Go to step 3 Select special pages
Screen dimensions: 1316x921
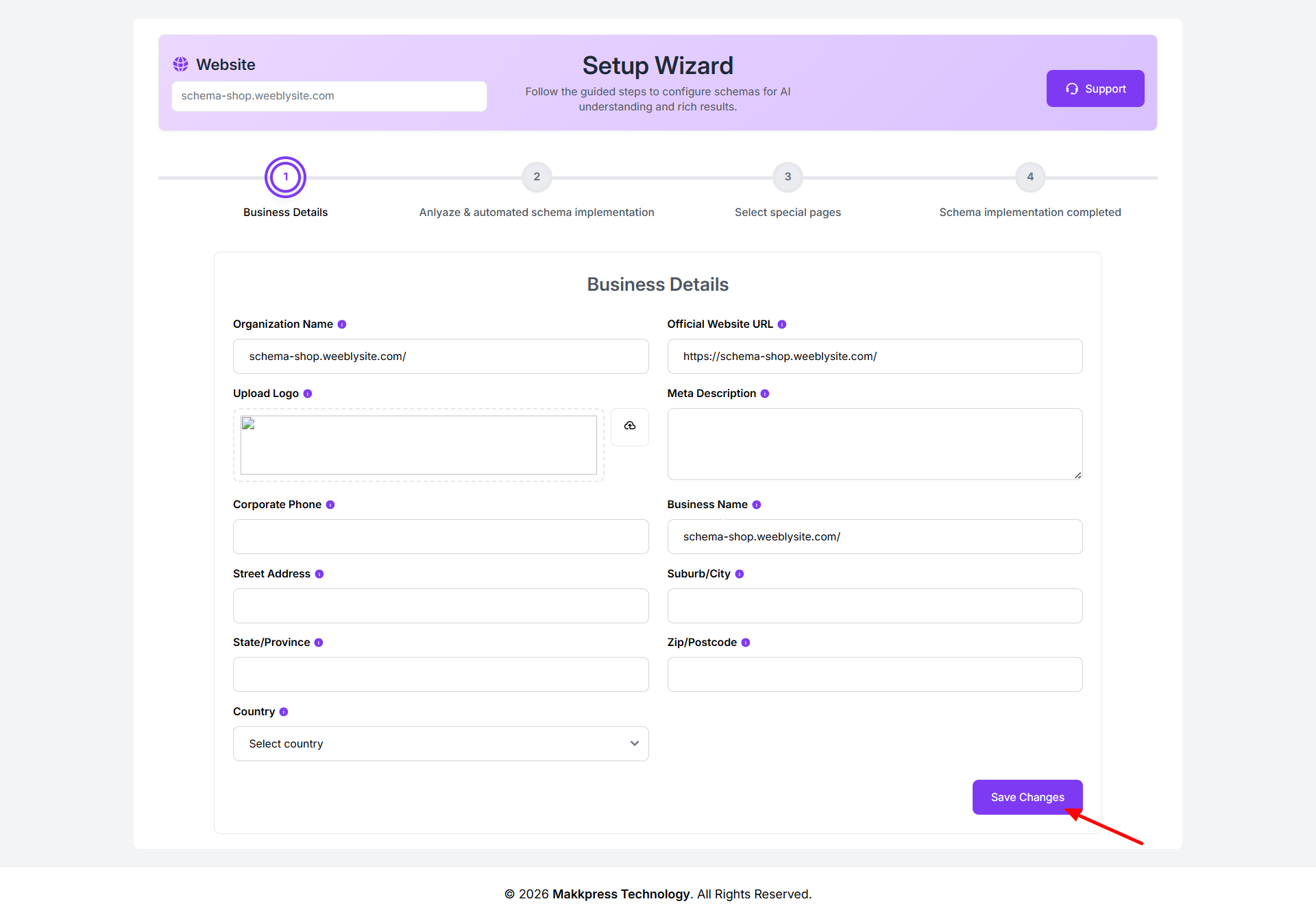click(x=788, y=177)
